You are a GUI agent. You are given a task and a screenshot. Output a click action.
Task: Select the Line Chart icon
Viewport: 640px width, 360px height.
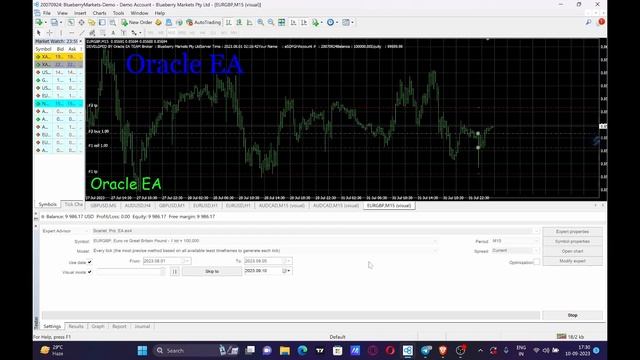(x=249, y=22)
